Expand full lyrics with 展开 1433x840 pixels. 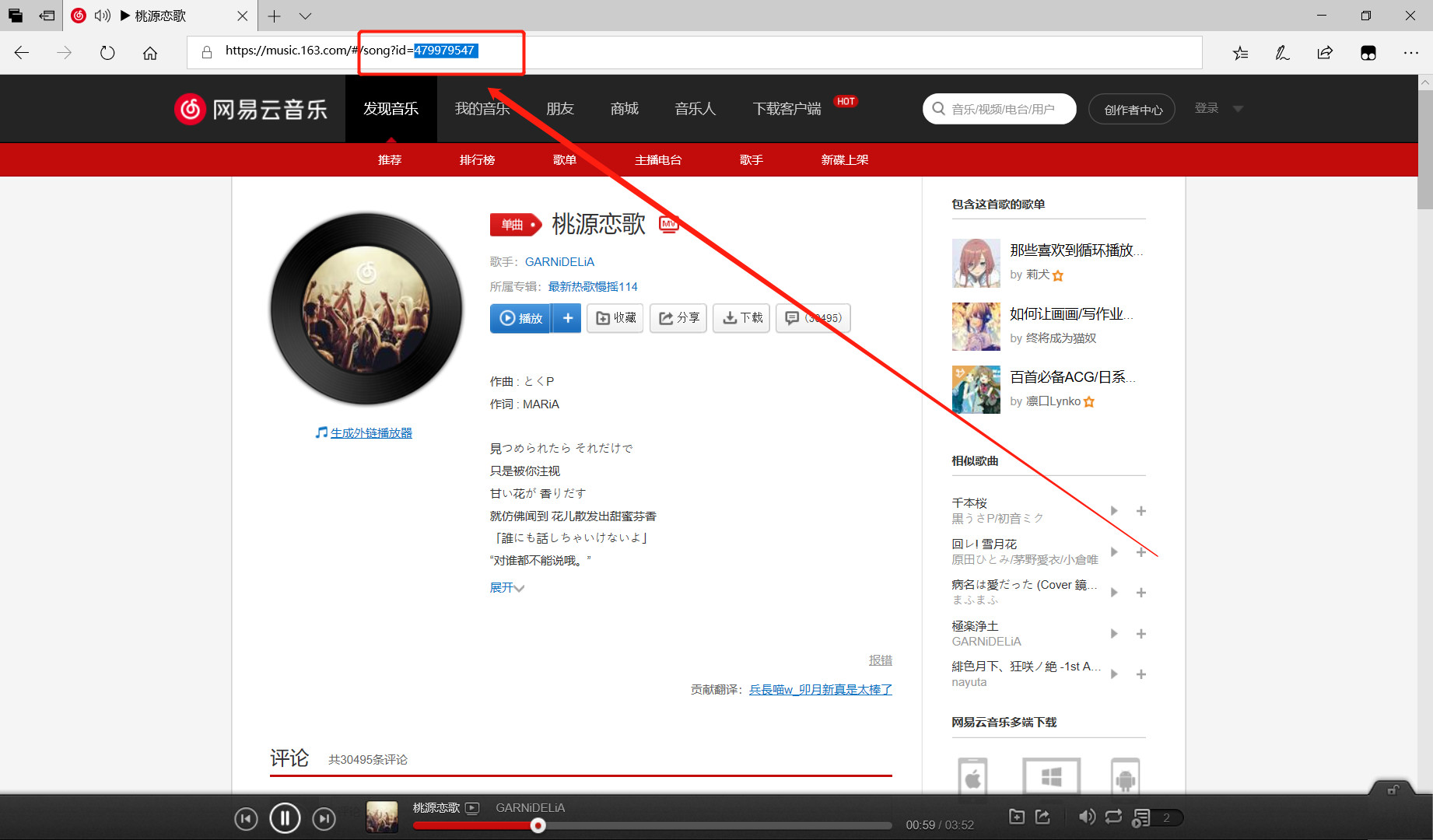[x=506, y=588]
